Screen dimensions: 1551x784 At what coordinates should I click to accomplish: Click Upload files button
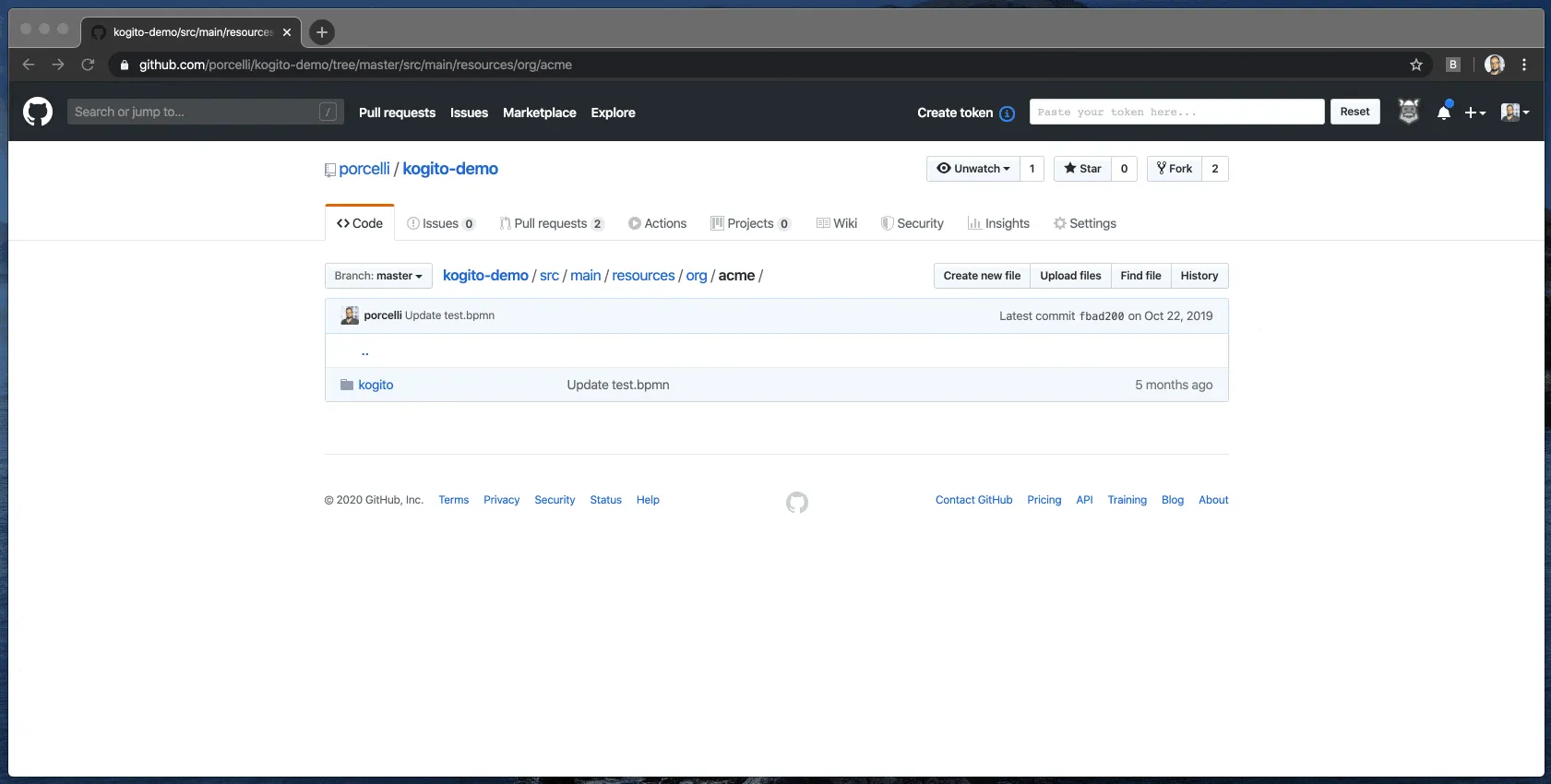pos(1070,276)
